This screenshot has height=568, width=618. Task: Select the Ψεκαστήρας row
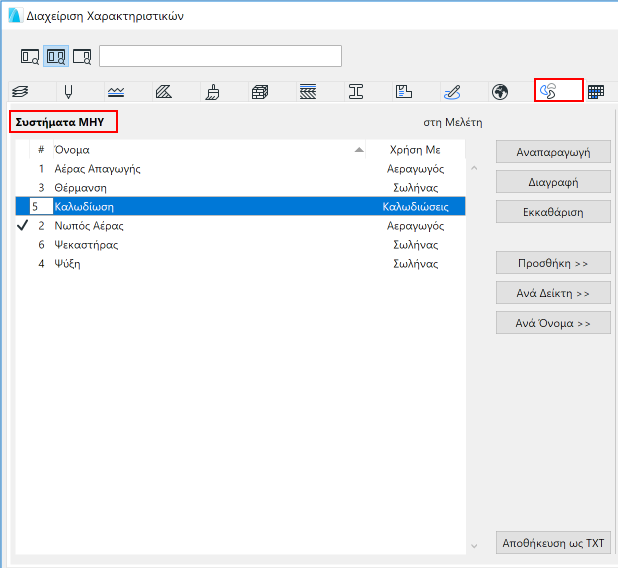[x=240, y=244]
